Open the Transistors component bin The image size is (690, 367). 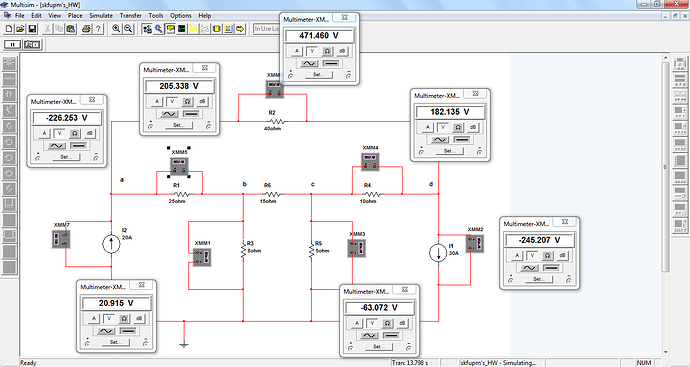coord(10,111)
